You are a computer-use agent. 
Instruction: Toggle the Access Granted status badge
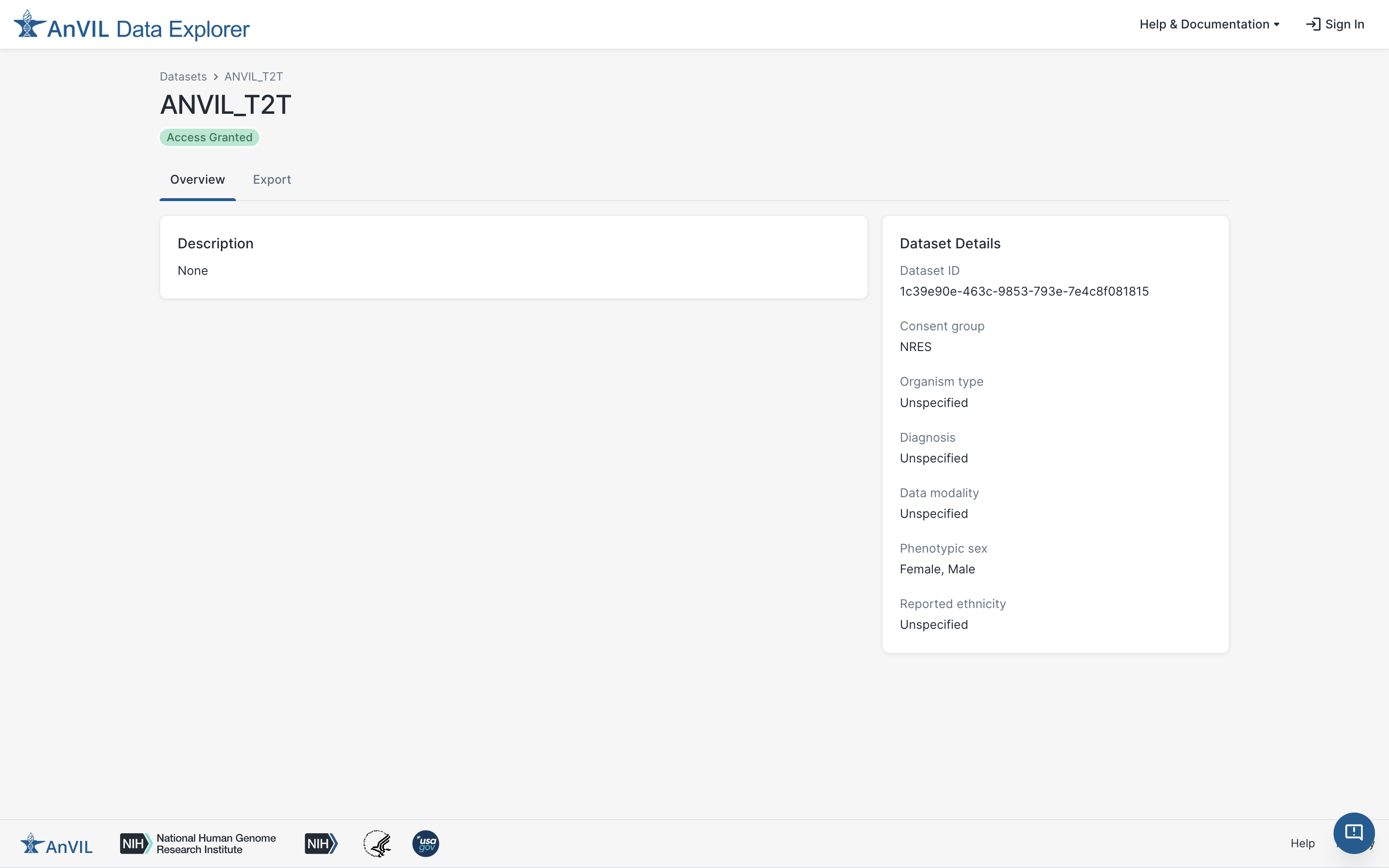210,137
